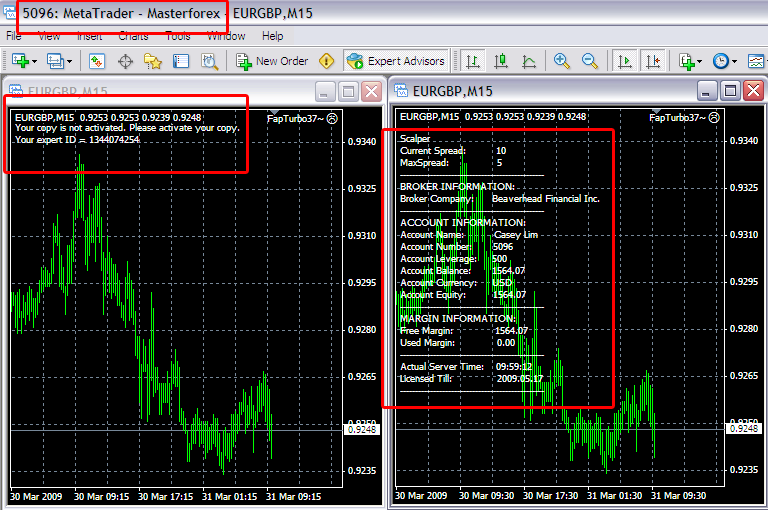Toggle the Market Watch window icon
768x510 pixels.
(96, 61)
